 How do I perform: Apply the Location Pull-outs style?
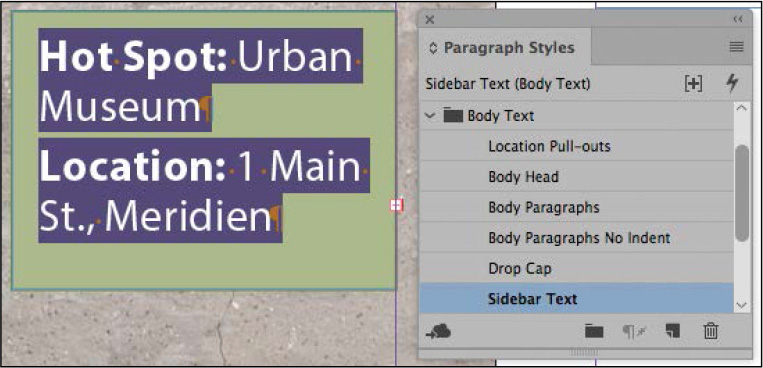tap(577, 146)
